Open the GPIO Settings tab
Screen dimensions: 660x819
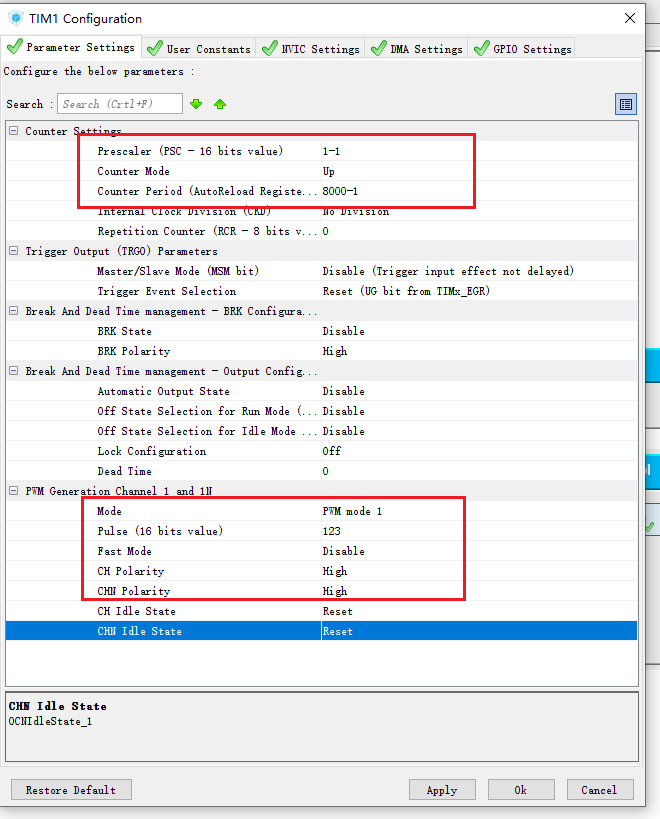[x=522, y=49]
